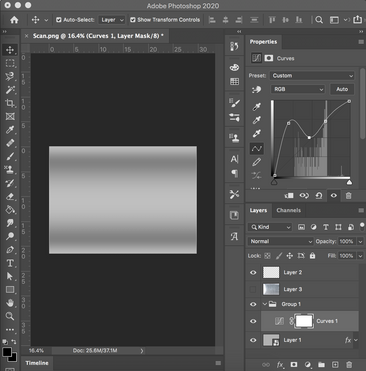
Task: Click the on-image targeted adjustment hand tool
Action: coord(257,89)
